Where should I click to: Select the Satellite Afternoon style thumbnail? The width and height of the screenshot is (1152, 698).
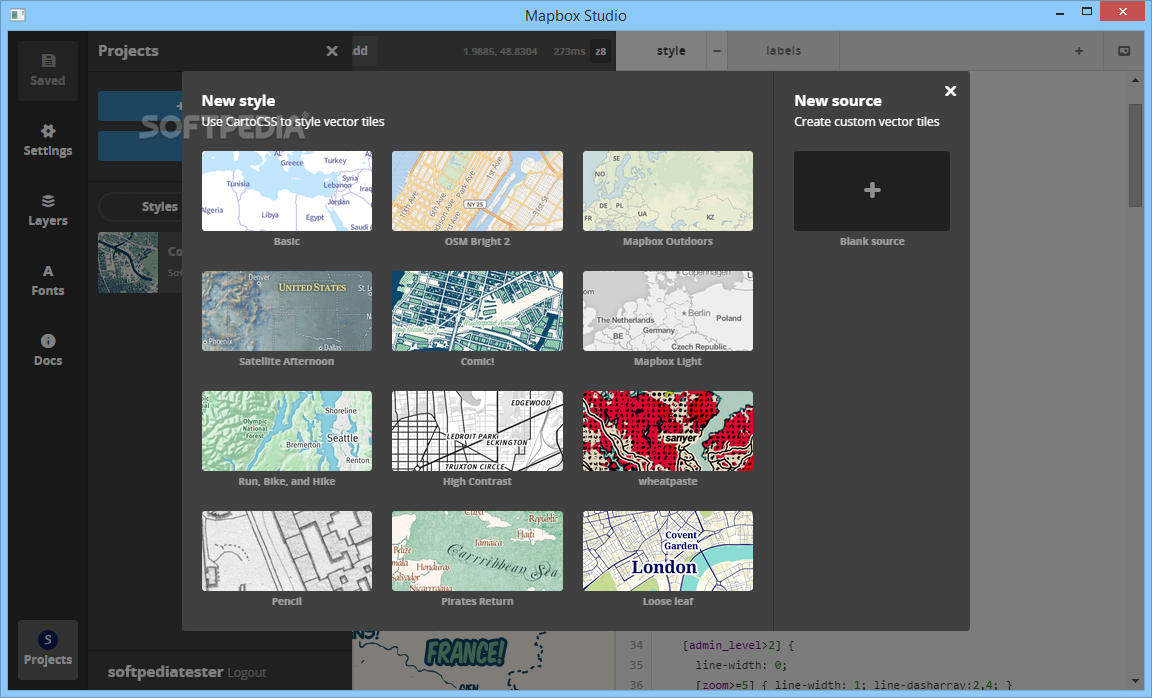pos(287,311)
